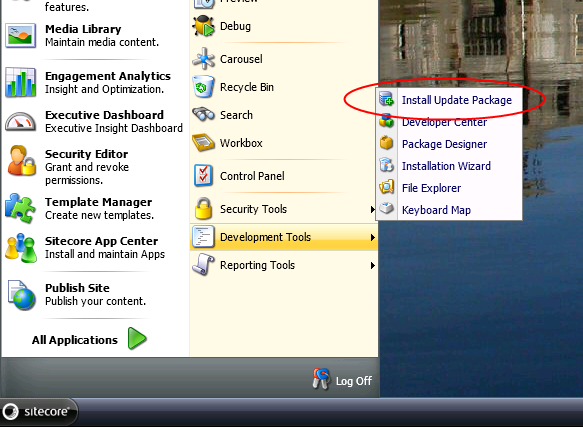Click the Development Tools label
Image resolution: width=583 pixels, height=427 pixels.
265,237
